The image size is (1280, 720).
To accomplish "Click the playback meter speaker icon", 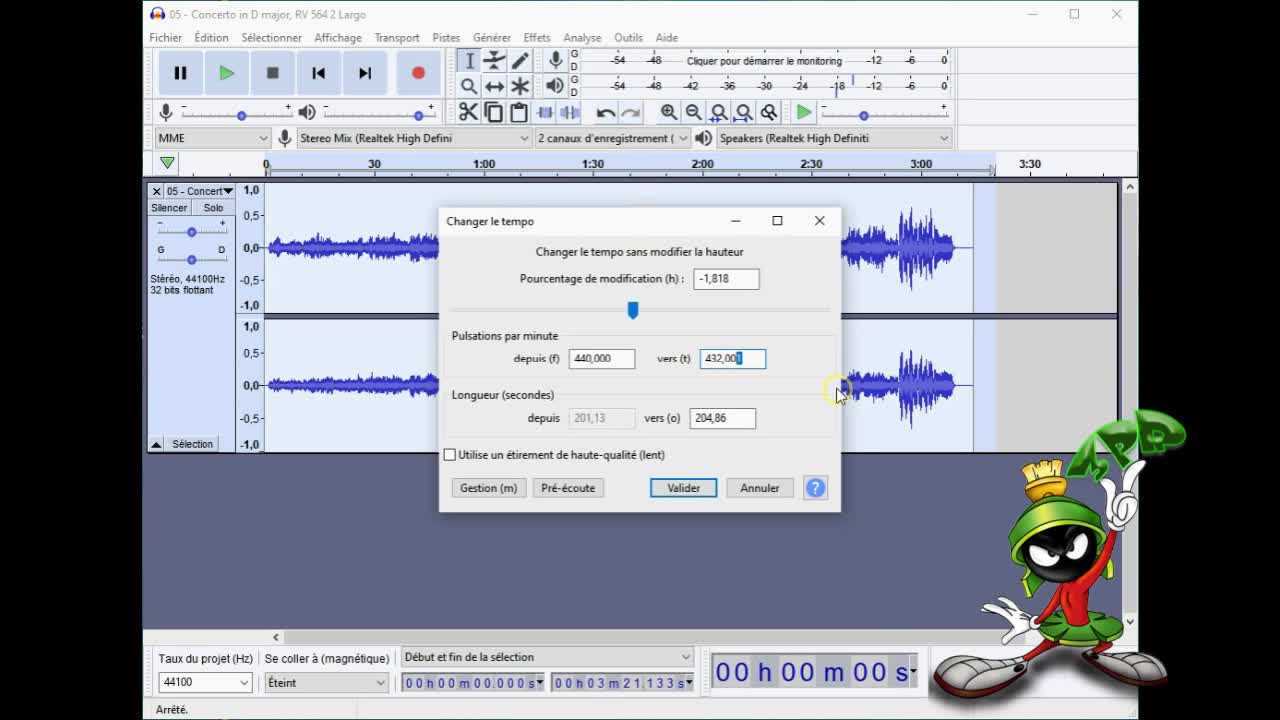I will (x=555, y=86).
